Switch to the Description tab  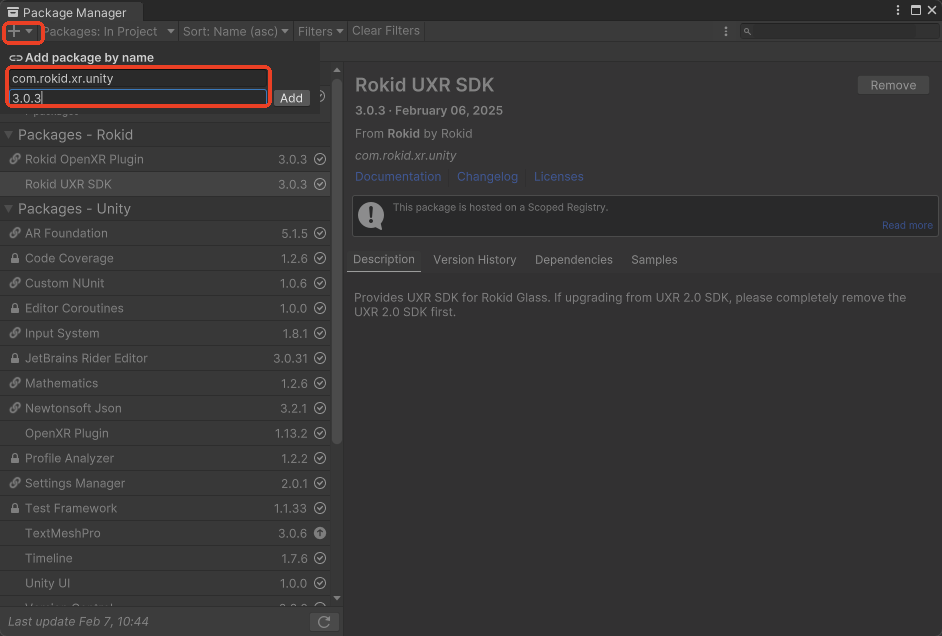(x=384, y=259)
